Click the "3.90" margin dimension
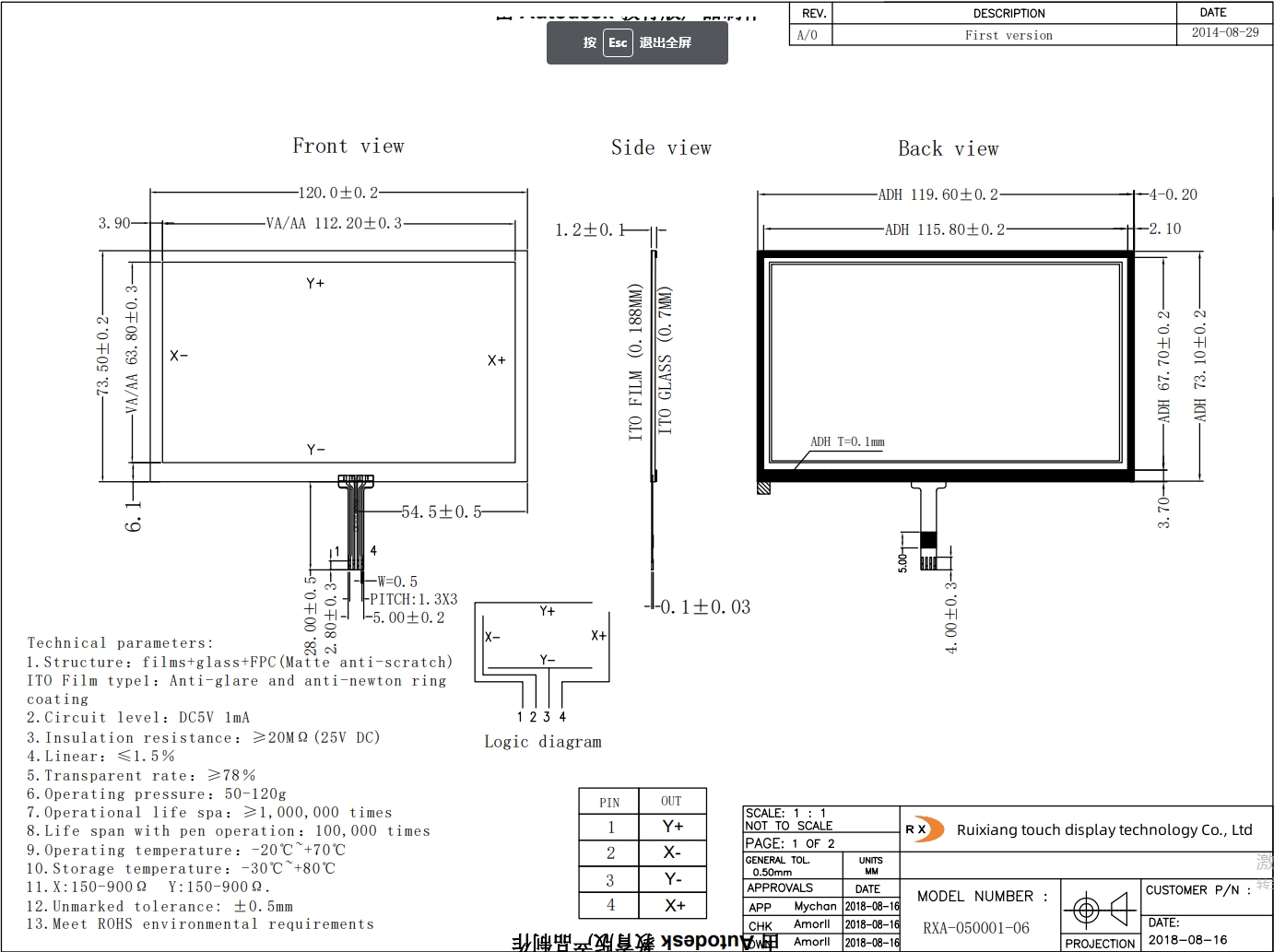Image resolution: width=1274 pixels, height=952 pixels. point(114,223)
